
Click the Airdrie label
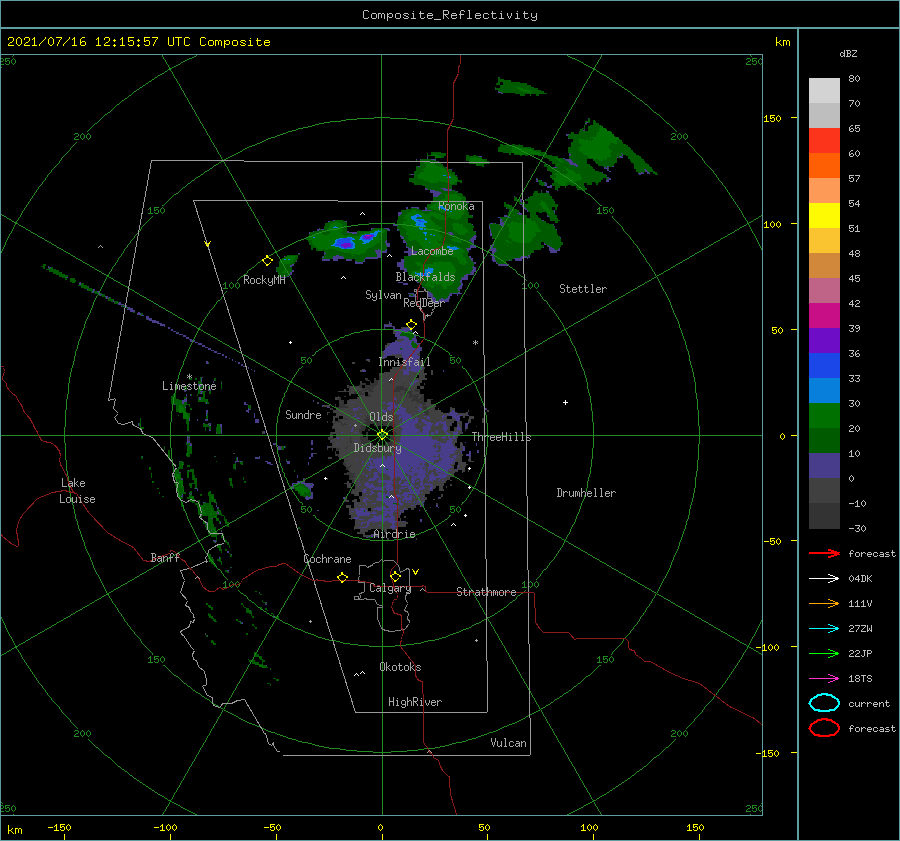pos(394,534)
